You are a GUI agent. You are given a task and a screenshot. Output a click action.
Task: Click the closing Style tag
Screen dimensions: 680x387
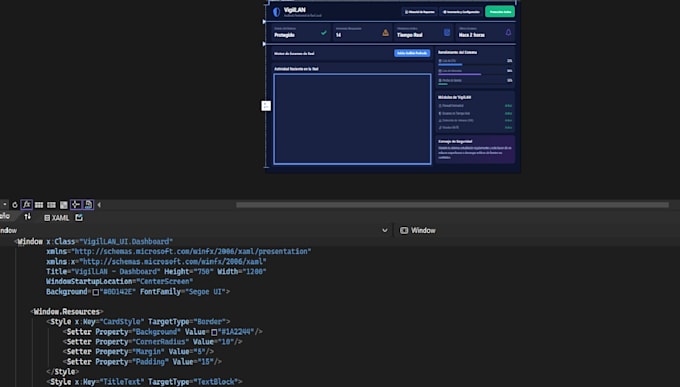click(62, 372)
